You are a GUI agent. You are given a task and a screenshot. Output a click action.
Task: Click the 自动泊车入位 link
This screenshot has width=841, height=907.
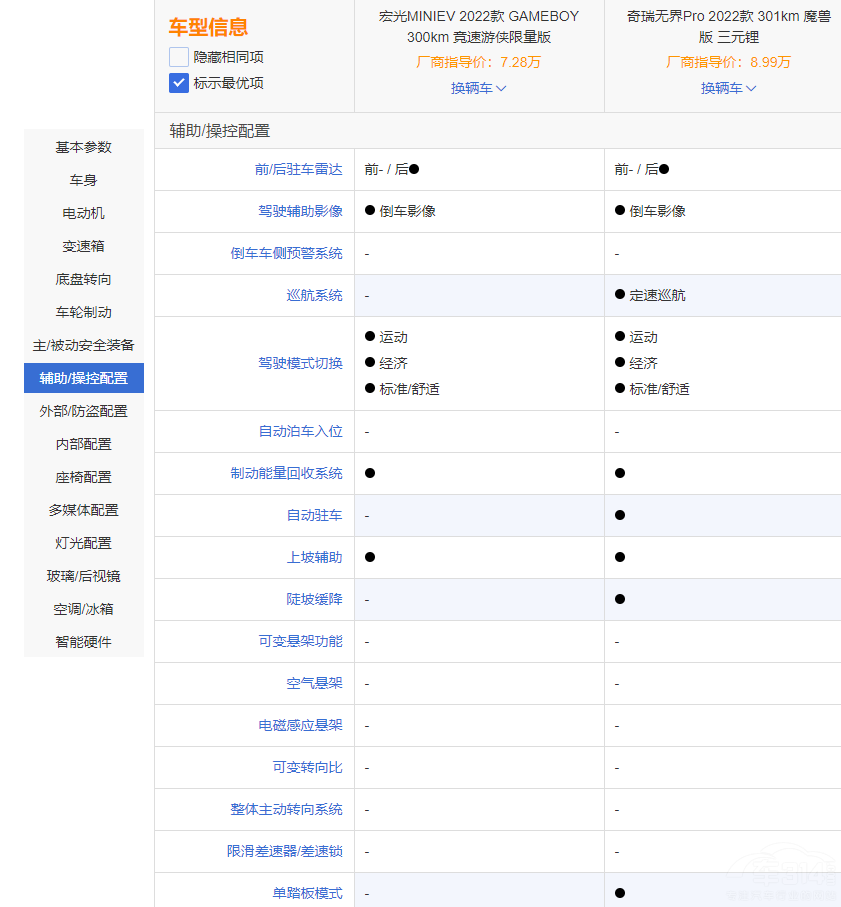[x=300, y=431]
